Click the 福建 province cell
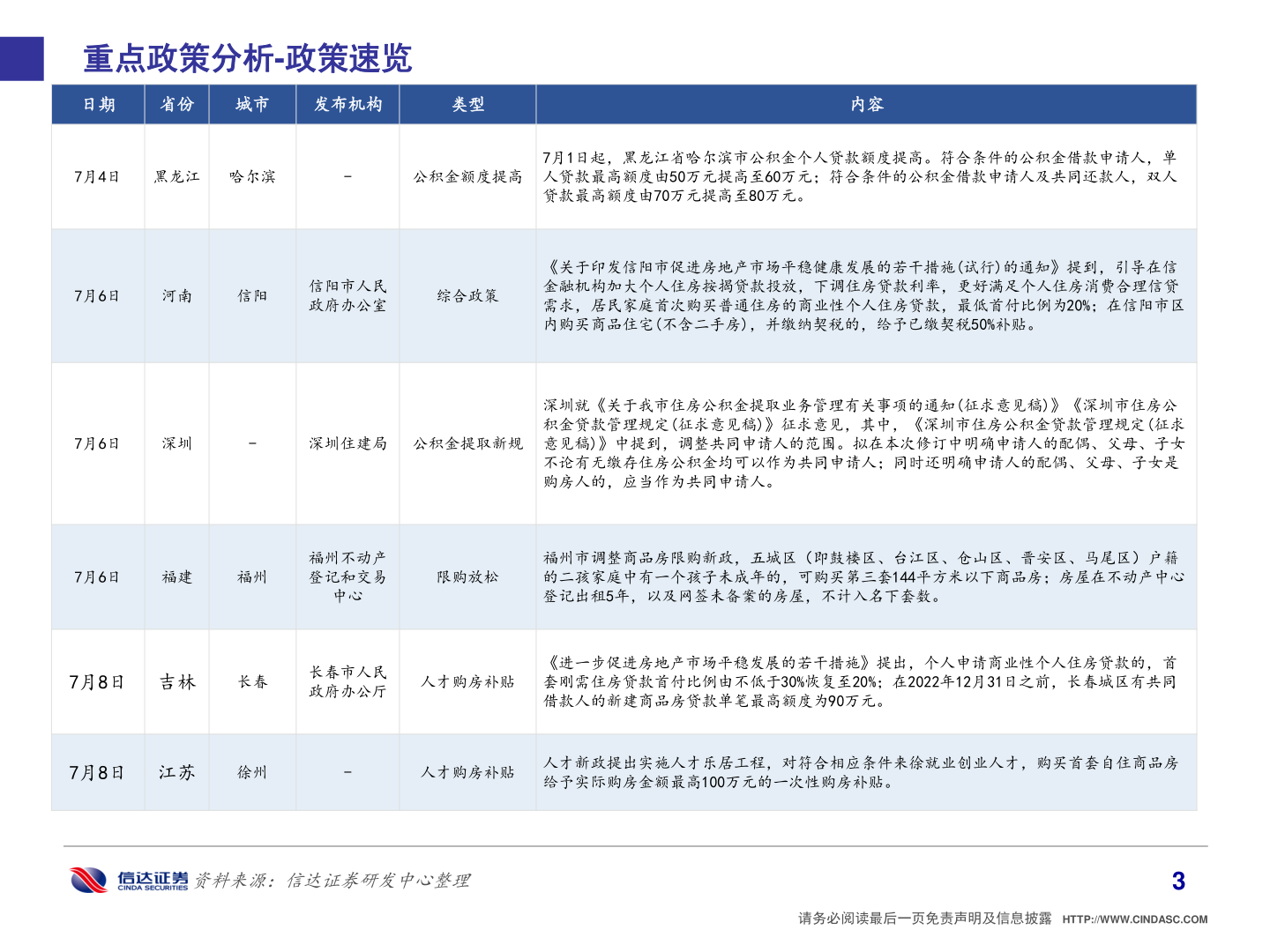 [176, 576]
